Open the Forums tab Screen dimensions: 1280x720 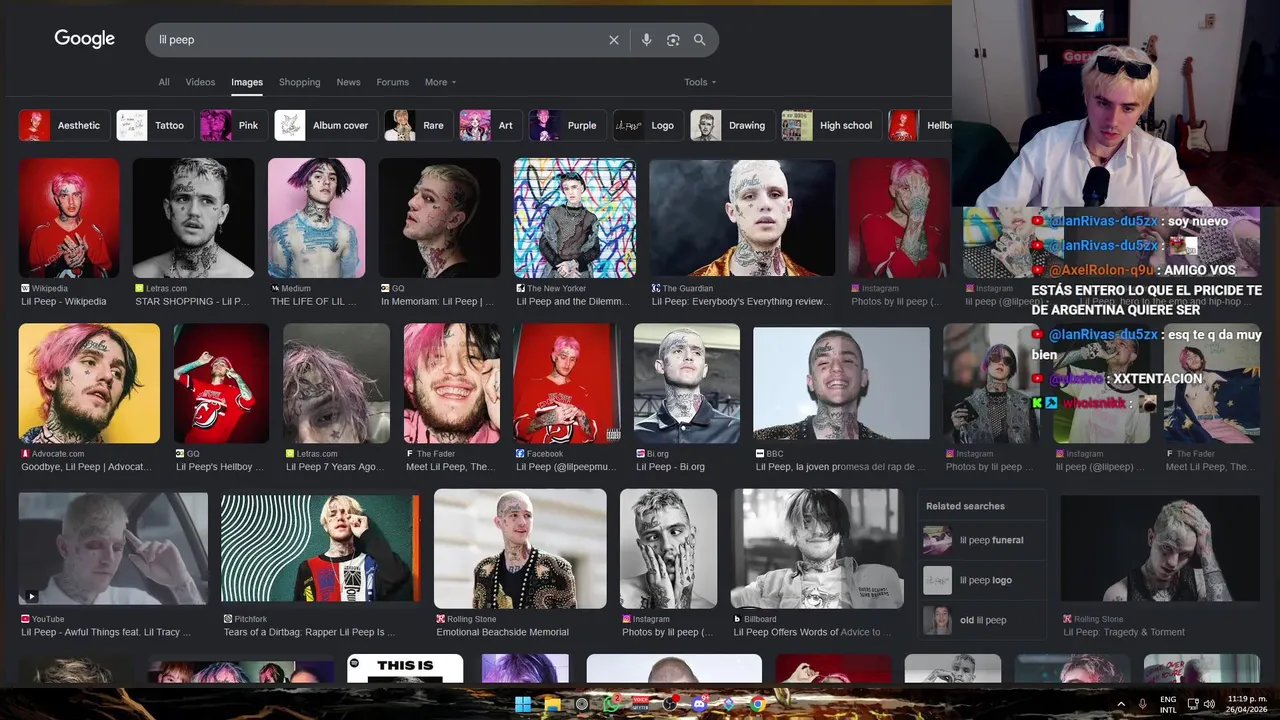pyautogui.click(x=392, y=82)
